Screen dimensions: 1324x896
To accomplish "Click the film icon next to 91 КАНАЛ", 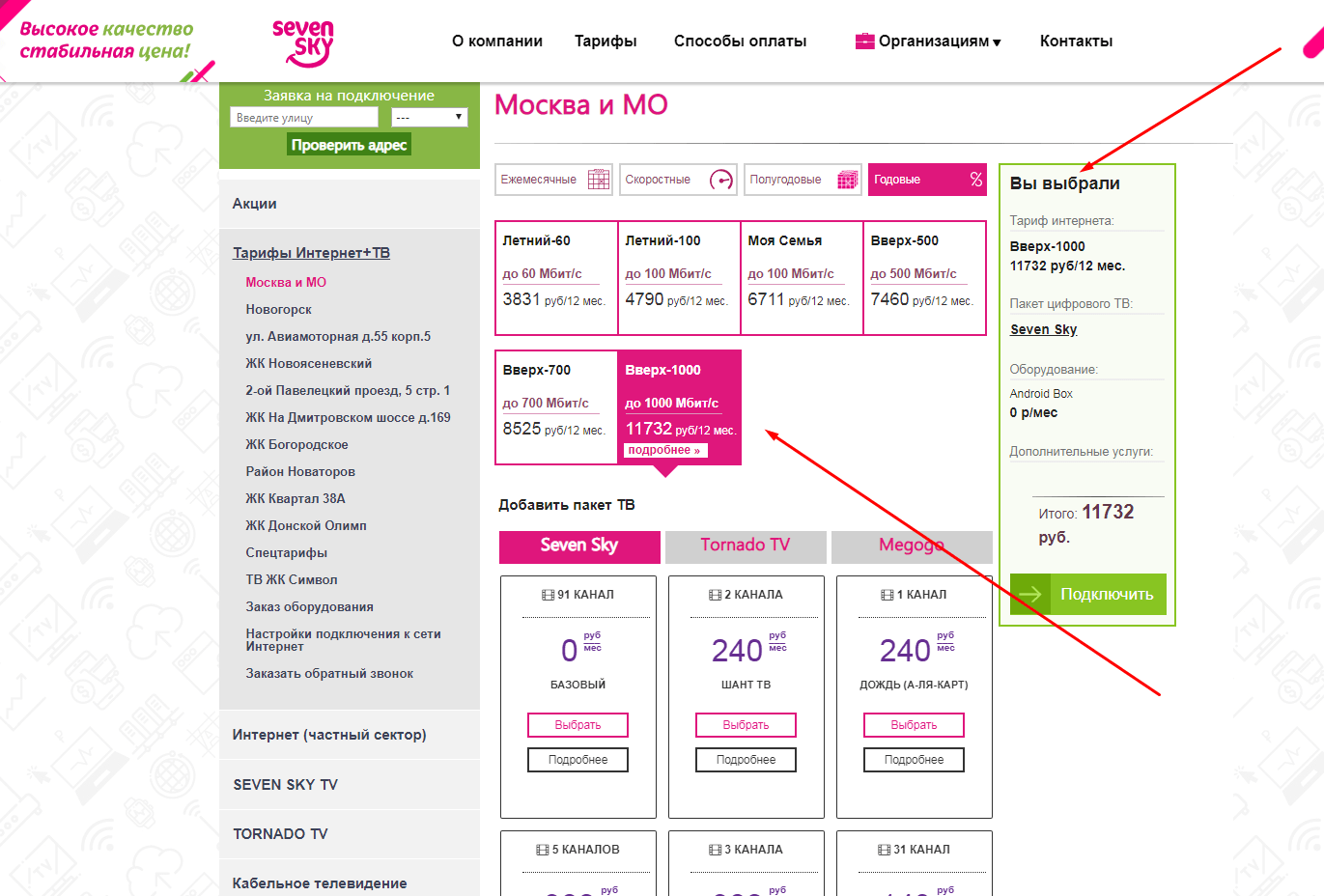I will point(549,595).
